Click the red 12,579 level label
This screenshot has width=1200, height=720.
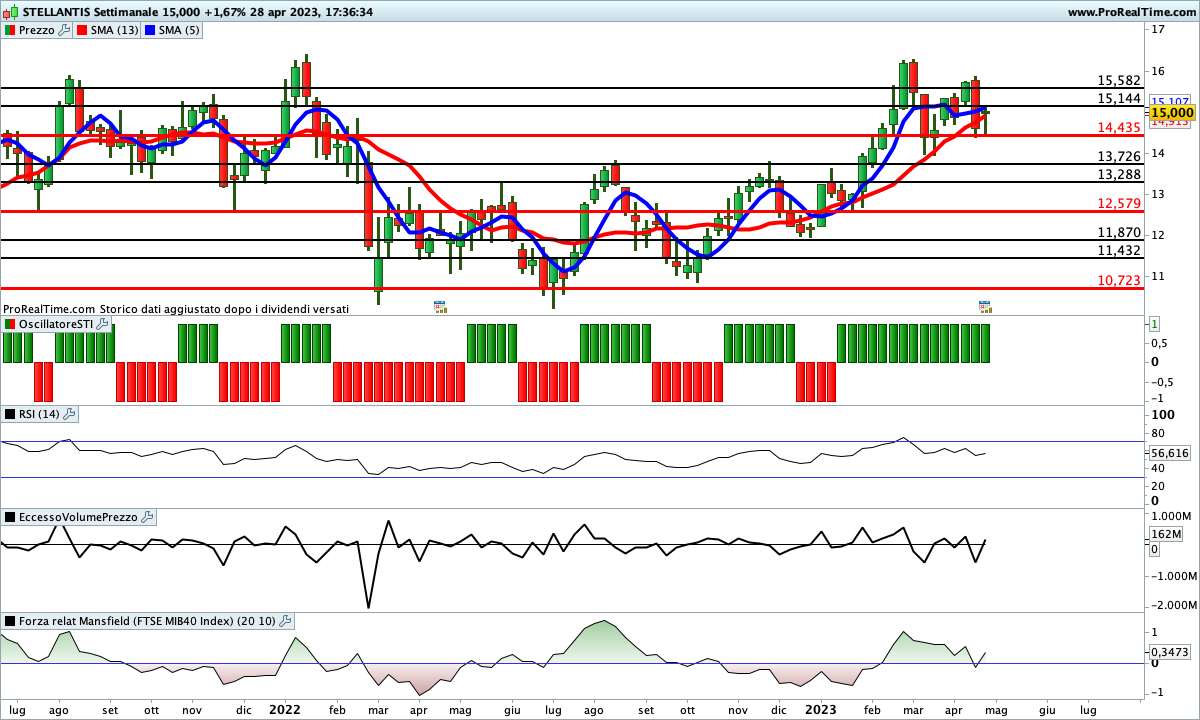(1119, 203)
